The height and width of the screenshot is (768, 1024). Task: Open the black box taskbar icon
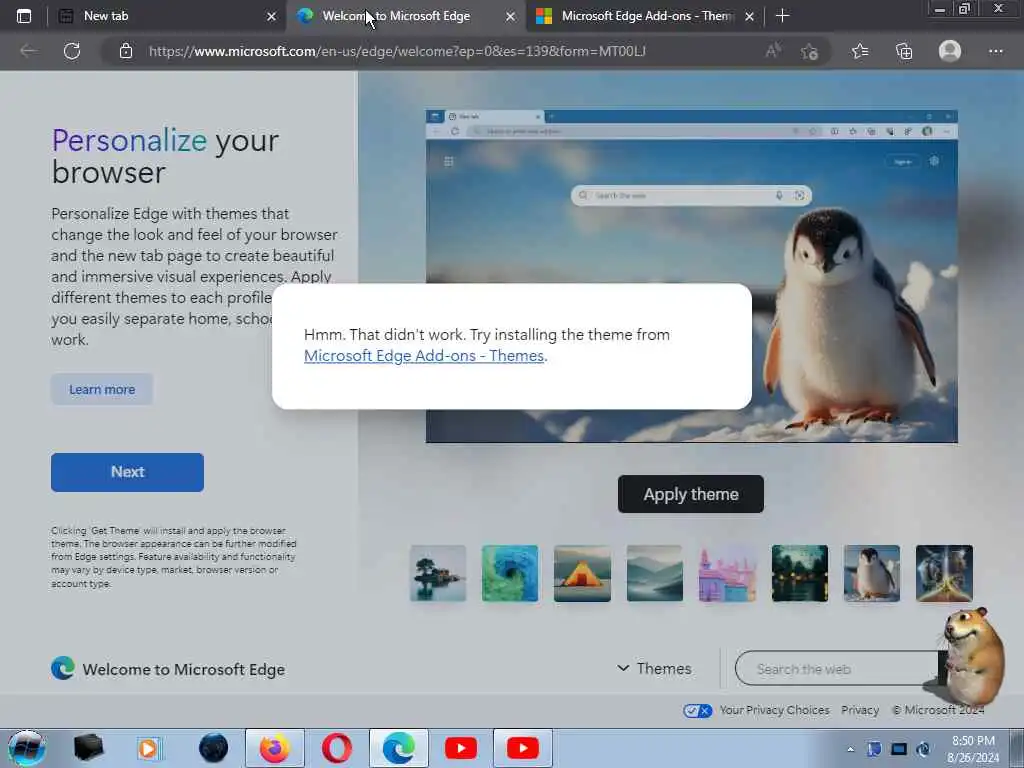click(88, 748)
